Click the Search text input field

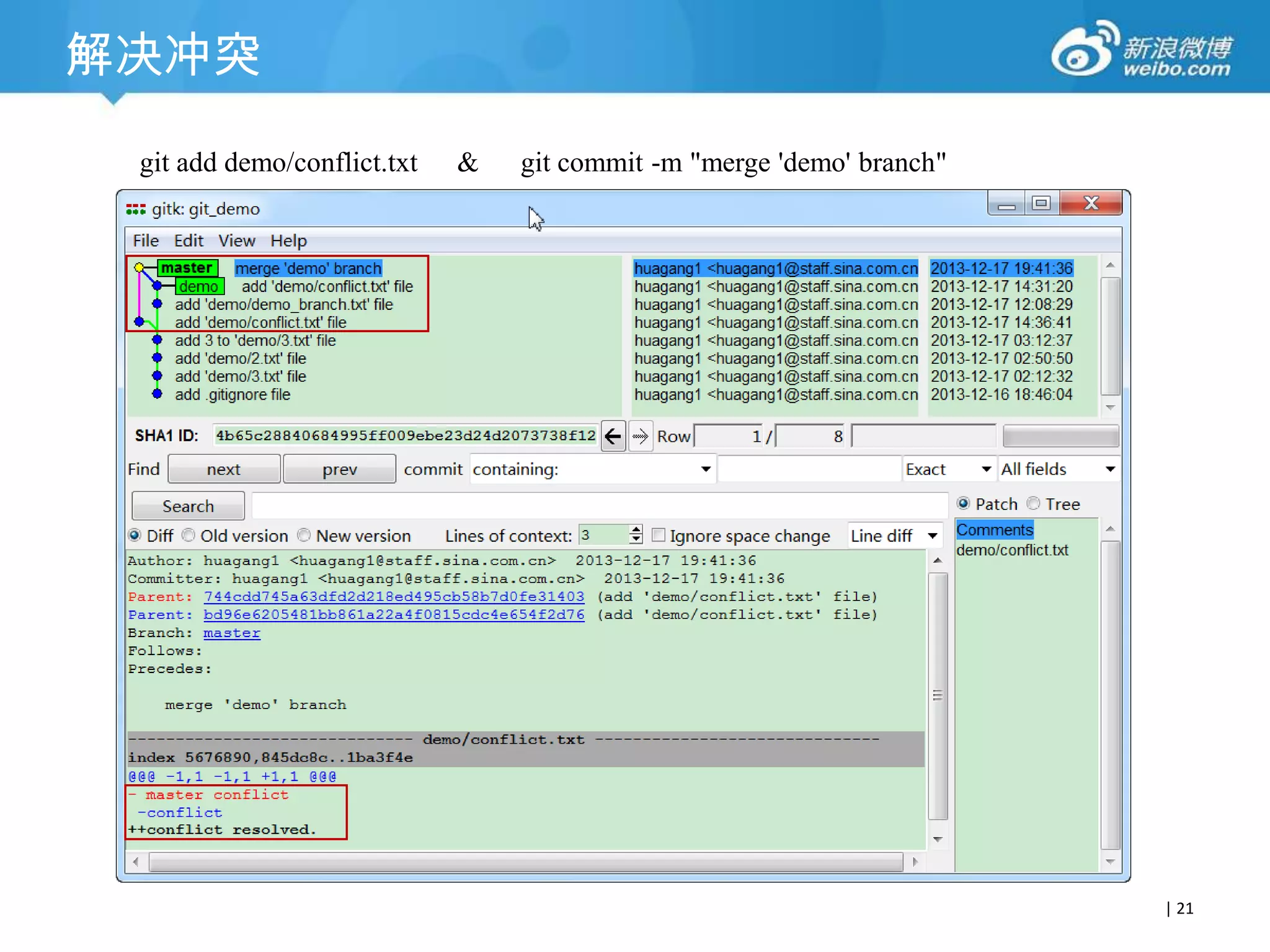click(x=600, y=506)
